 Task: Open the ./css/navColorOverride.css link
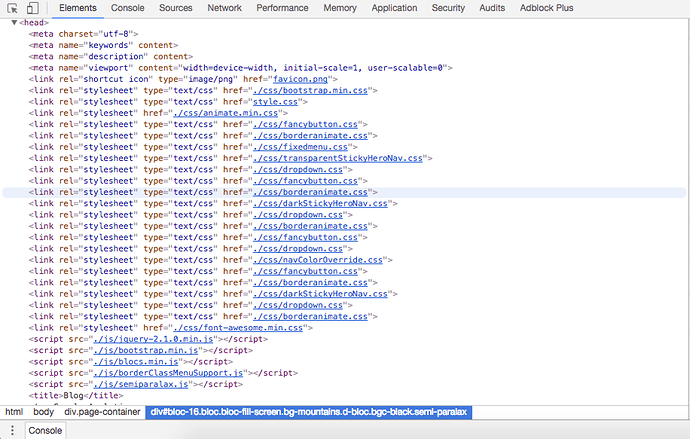click(318, 260)
